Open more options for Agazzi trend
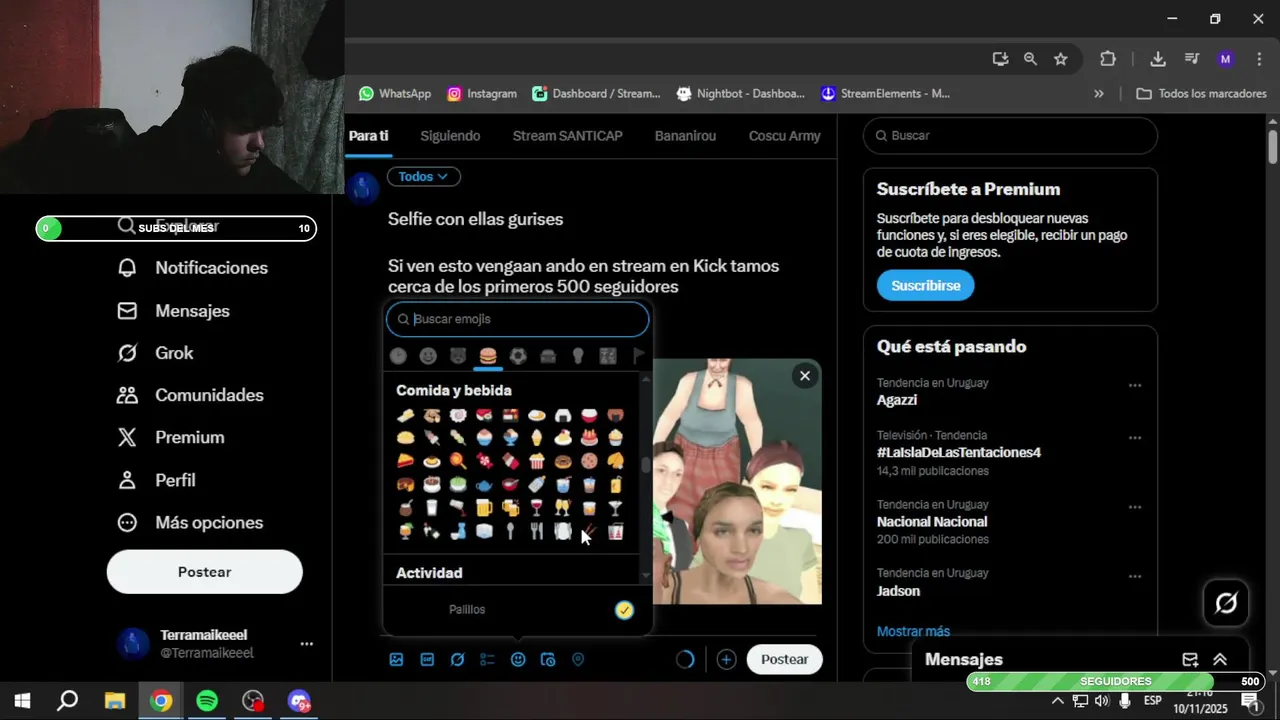 (1135, 385)
